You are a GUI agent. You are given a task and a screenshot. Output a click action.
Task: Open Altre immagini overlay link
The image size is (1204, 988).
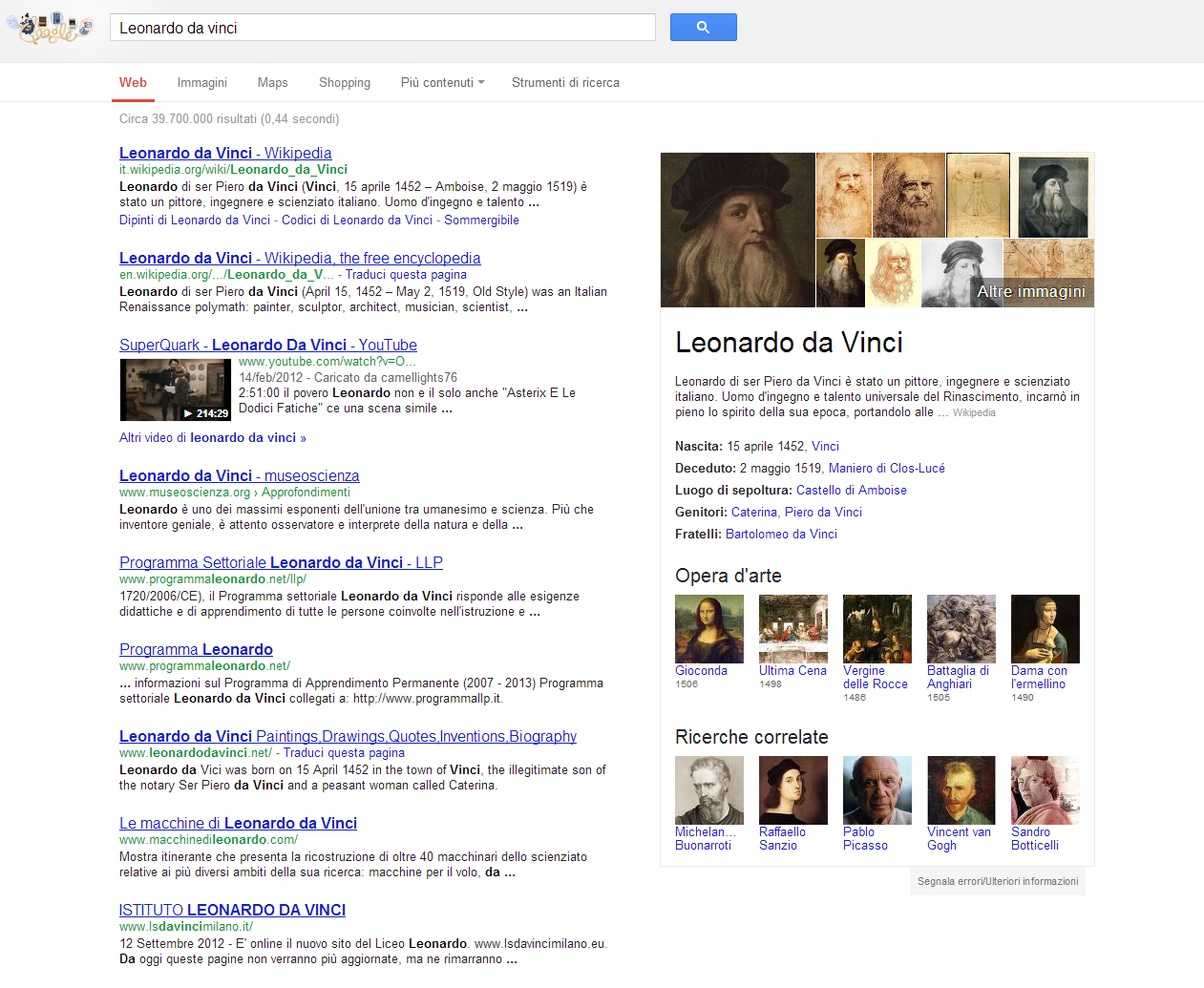click(x=1031, y=291)
